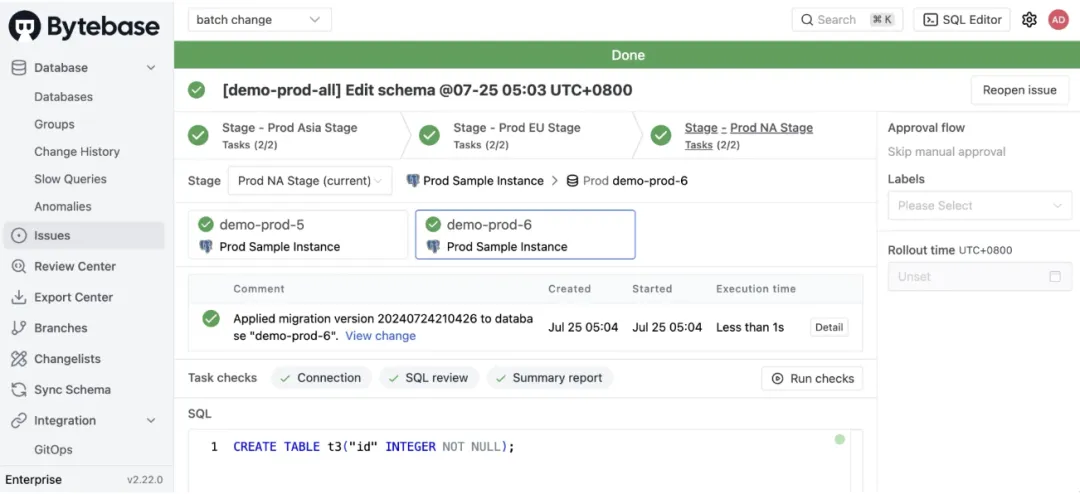This screenshot has width=1080, height=494.
Task: Open settings with the gear icon
Action: tap(1029, 19)
